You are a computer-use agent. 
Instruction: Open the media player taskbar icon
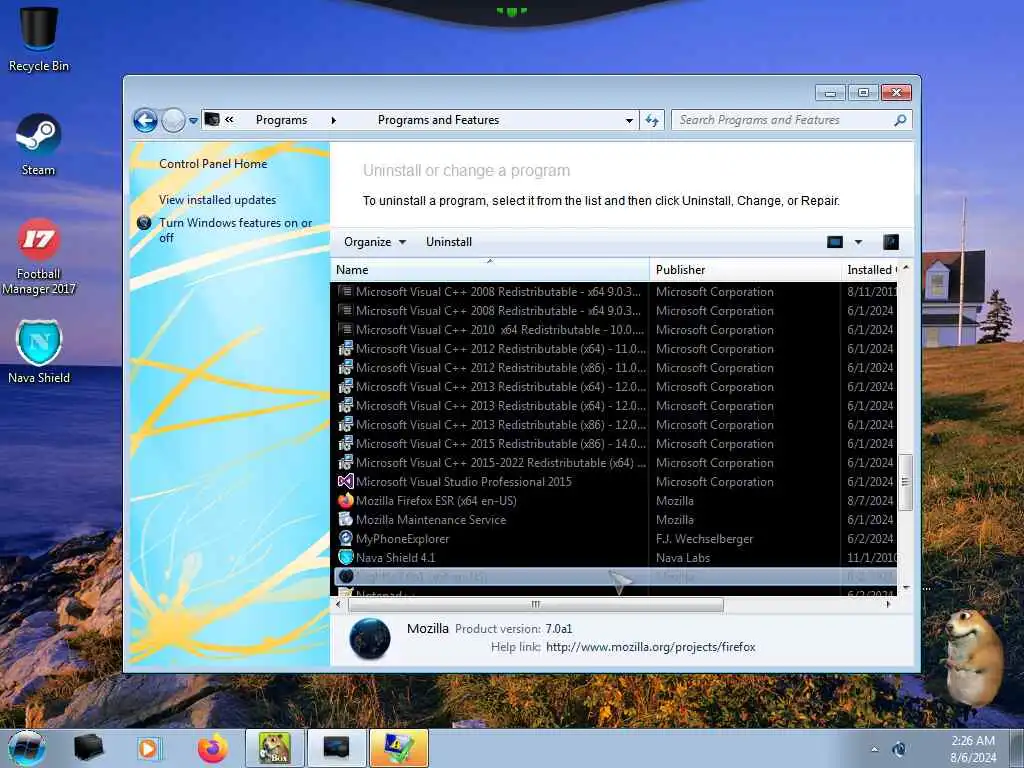(x=148, y=748)
